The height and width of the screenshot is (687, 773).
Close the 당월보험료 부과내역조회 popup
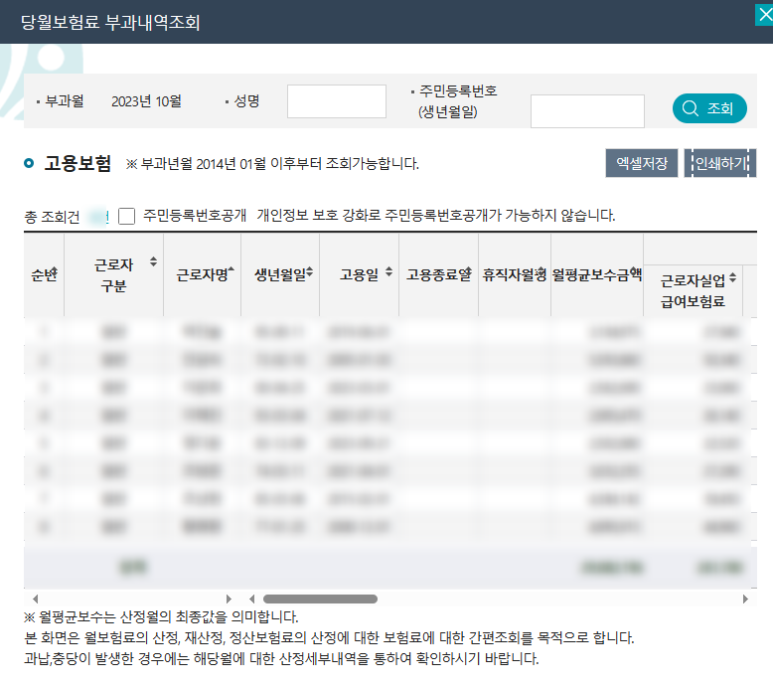764,14
